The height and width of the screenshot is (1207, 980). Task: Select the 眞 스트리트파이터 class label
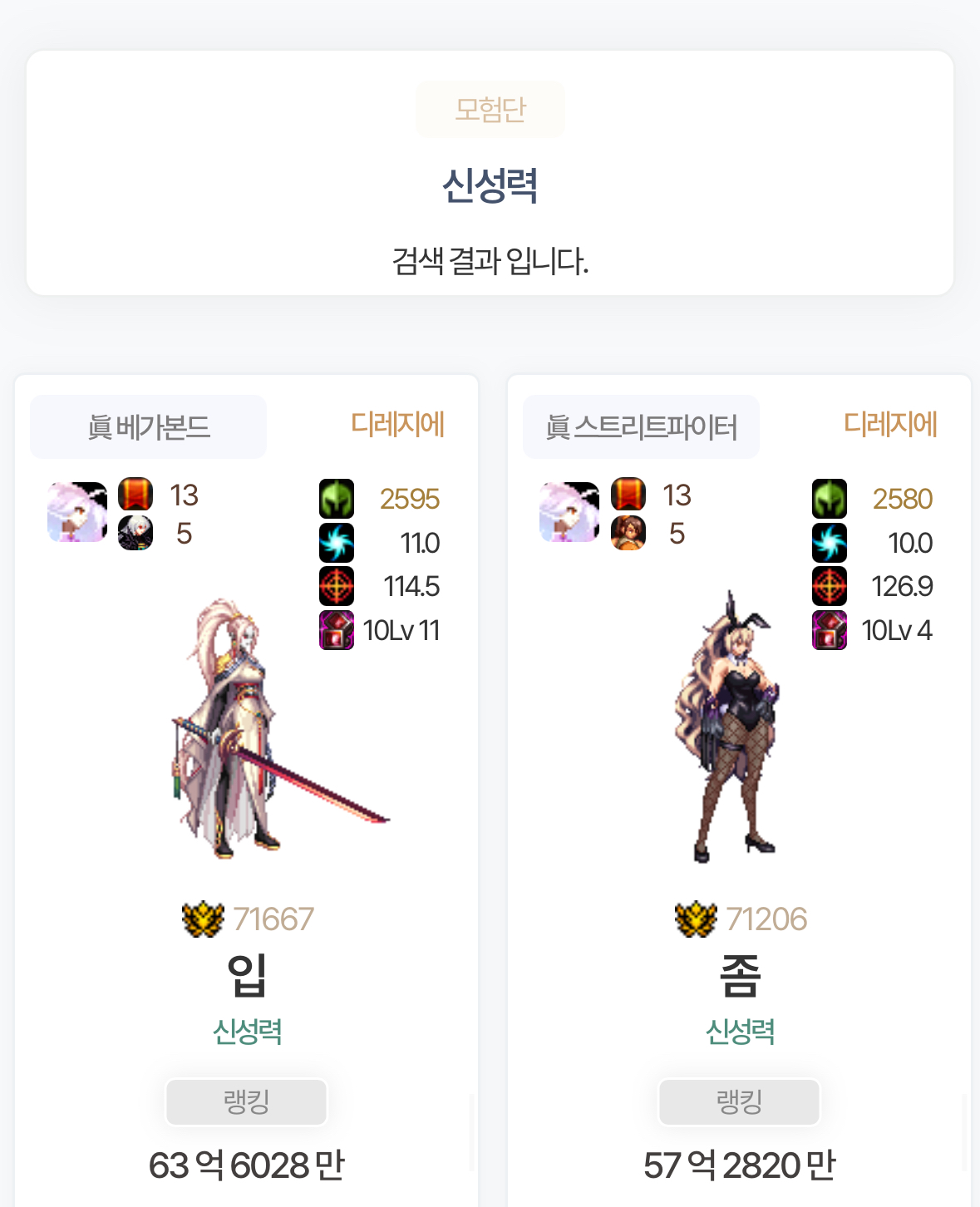coord(641,427)
